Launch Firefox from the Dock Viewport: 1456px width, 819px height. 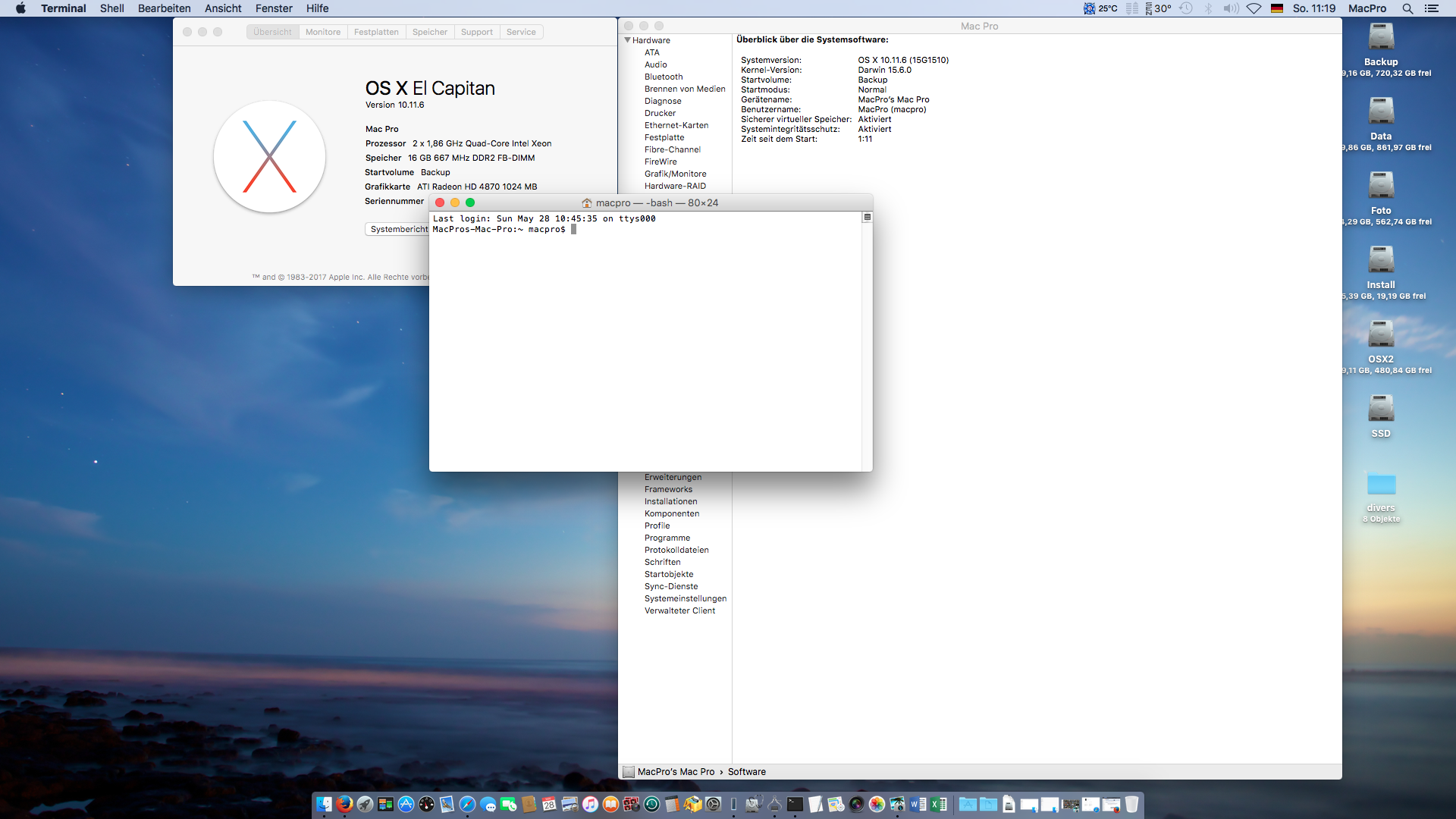pos(344,804)
